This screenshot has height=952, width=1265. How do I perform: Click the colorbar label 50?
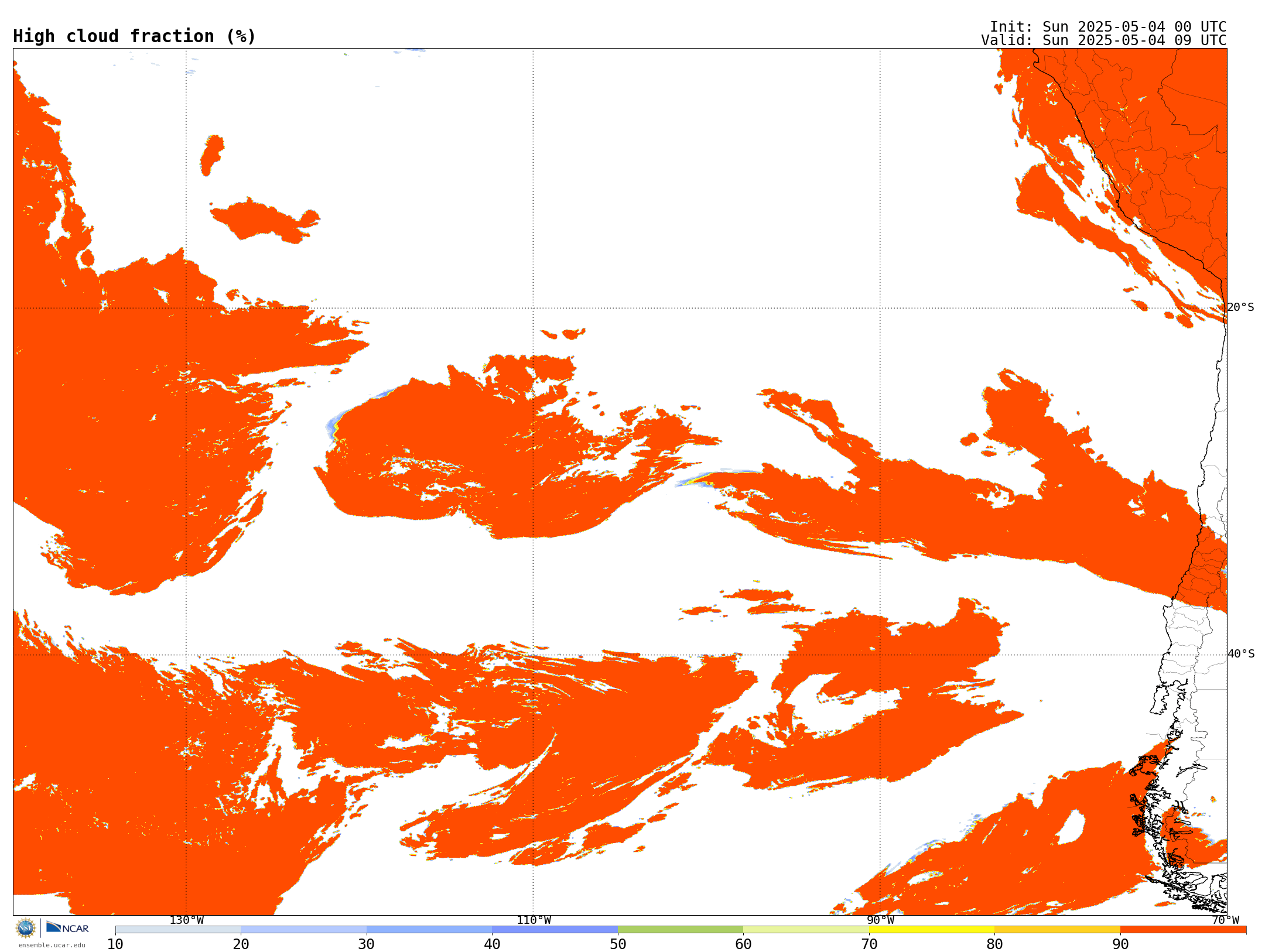tap(618, 944)
